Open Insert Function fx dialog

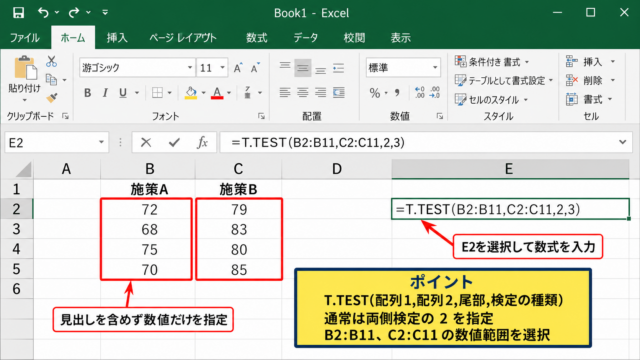coord(202,142)
